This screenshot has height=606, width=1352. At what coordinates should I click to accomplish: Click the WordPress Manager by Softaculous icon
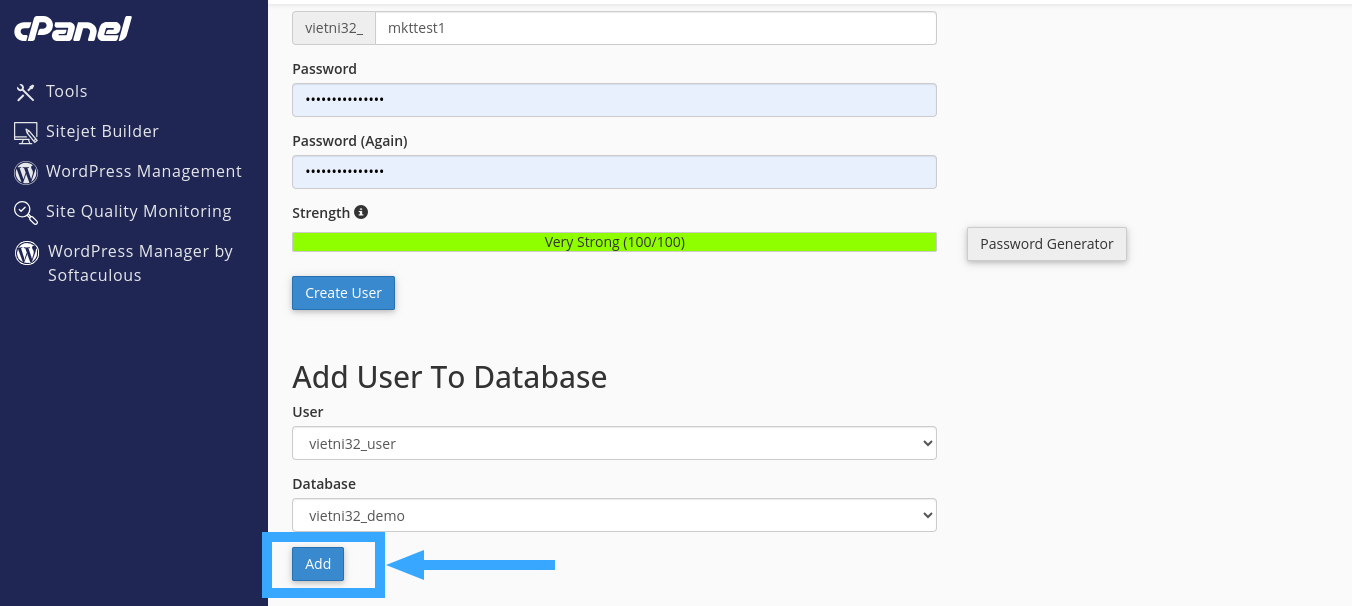tap(27, 252)
